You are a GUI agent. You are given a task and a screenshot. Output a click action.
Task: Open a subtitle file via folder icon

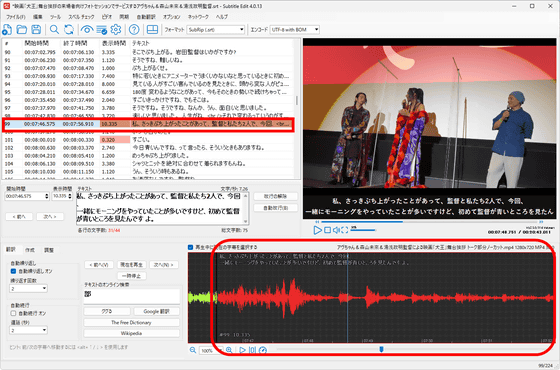(21, 30)
